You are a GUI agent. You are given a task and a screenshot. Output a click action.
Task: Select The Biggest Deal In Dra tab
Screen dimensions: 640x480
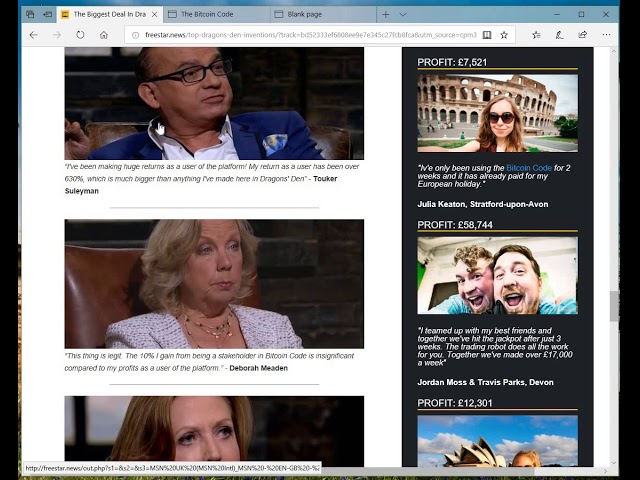(x=109, y=14)
